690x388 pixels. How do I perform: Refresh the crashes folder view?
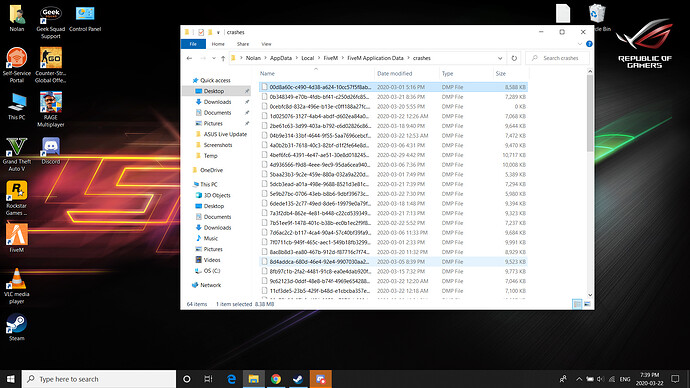pyautogui.click(x=514, y=58)
